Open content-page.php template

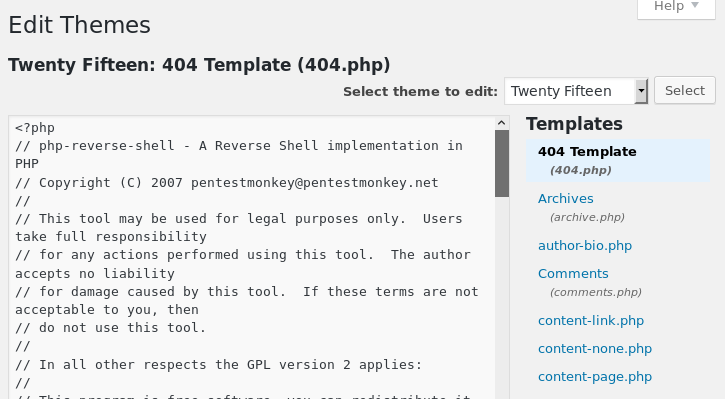click(595, 377)
